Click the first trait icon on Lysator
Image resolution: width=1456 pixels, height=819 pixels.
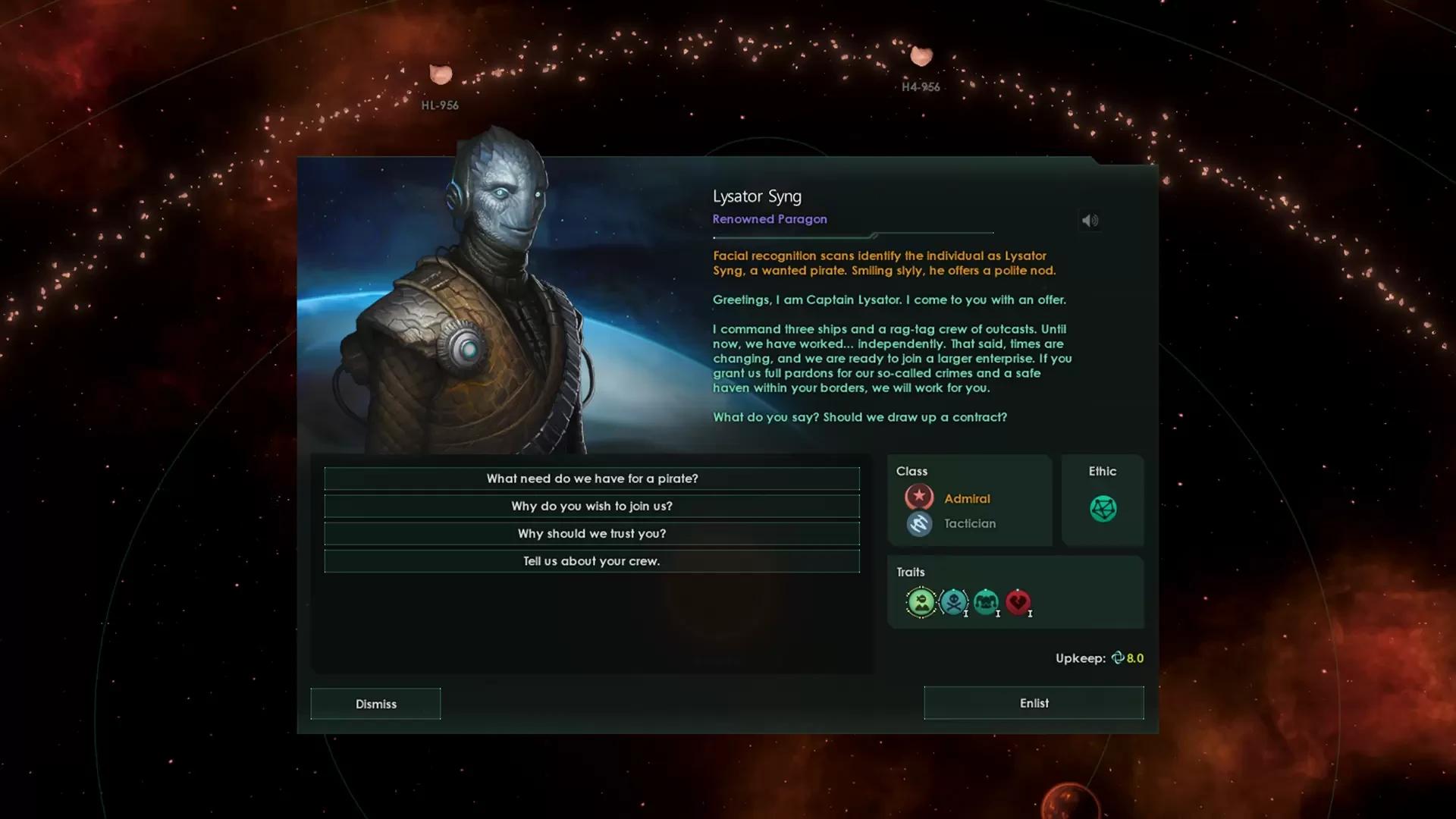(x=920, y=601)
